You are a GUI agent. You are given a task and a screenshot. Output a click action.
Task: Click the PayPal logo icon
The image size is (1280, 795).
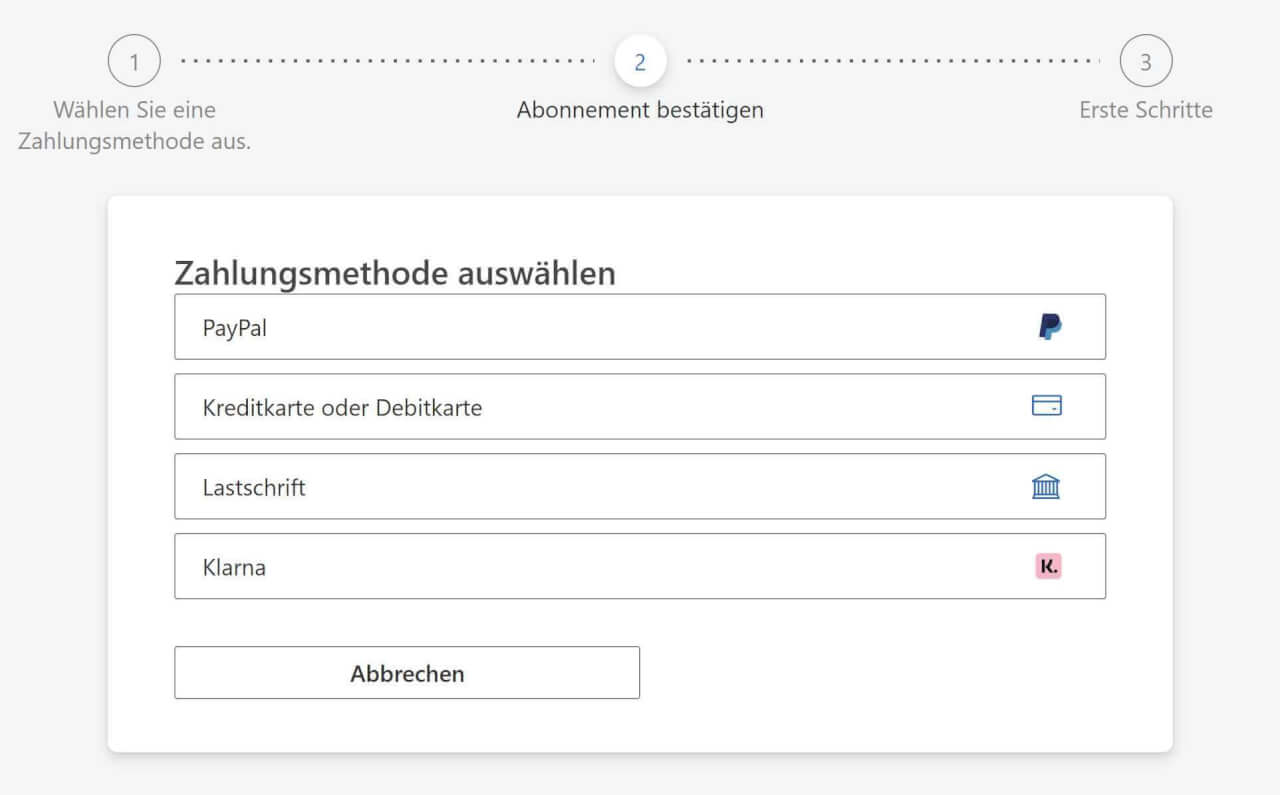[1049, 327]
